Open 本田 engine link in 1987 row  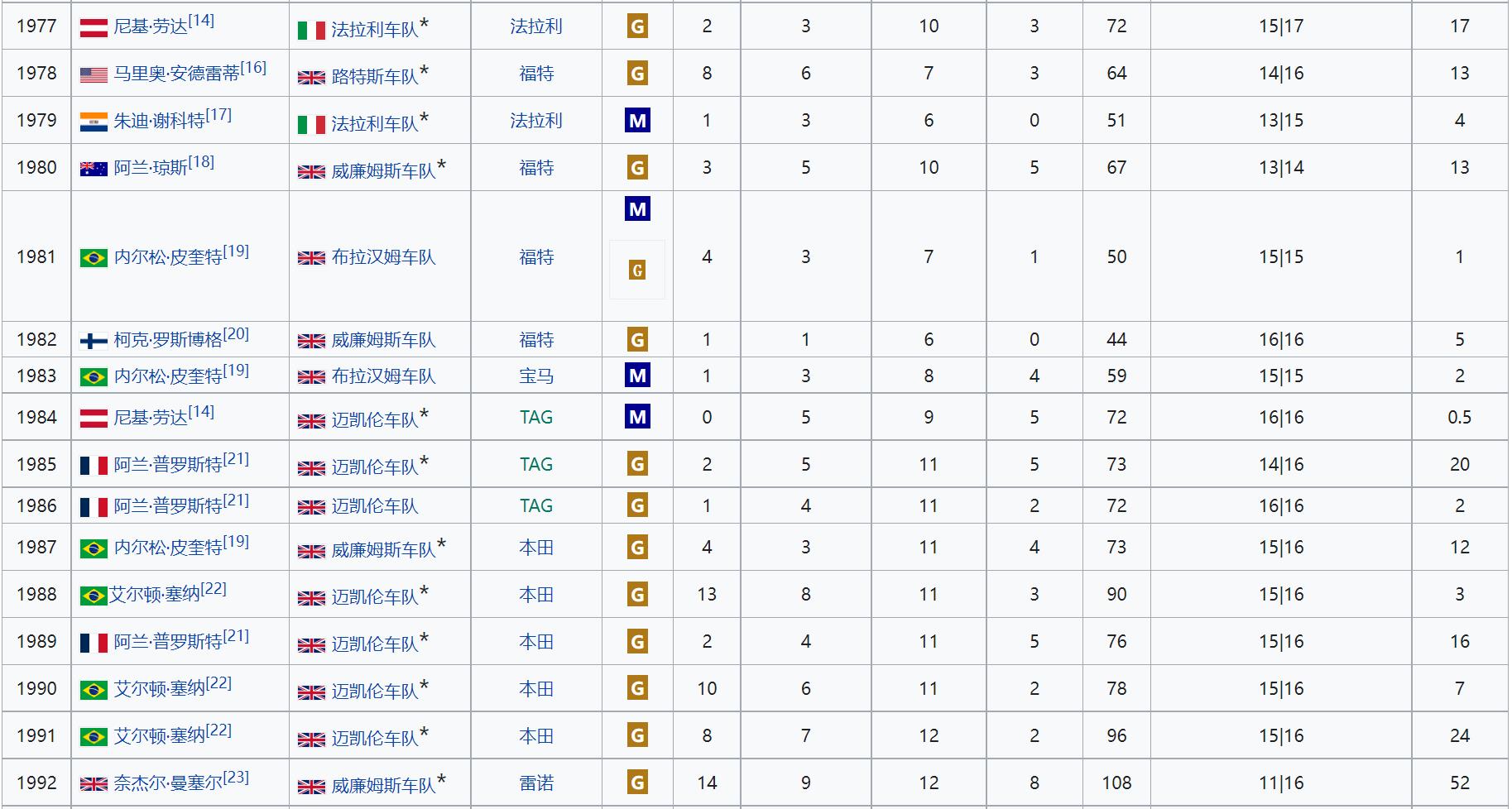[536, 548]
